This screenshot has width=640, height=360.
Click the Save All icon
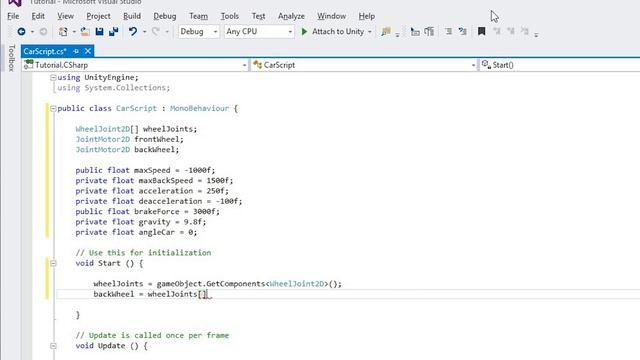pos(113,31)
